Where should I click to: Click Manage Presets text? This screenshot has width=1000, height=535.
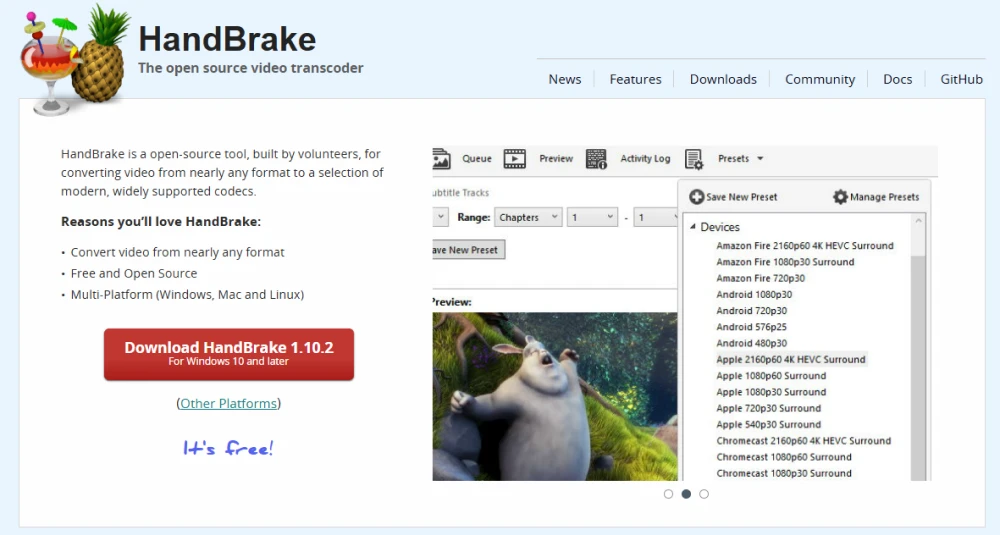tap(885, 197)
